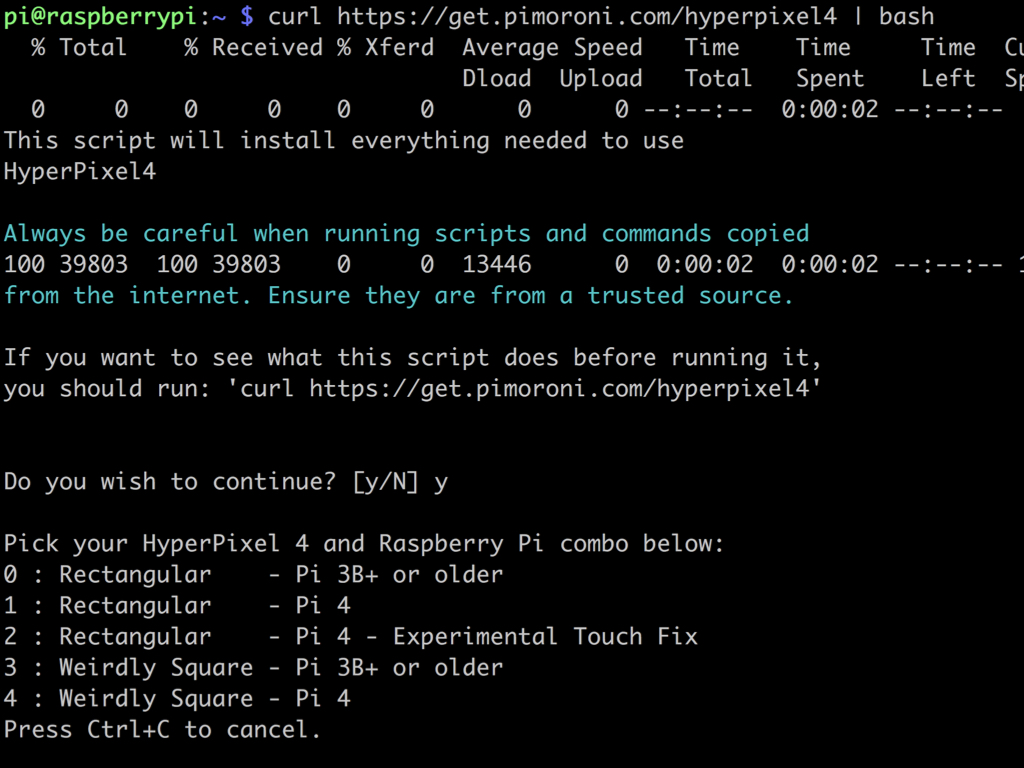Click the 13446 download speed value
The height and width of the screenshot is (768, 1024).
tap(497, 264)
